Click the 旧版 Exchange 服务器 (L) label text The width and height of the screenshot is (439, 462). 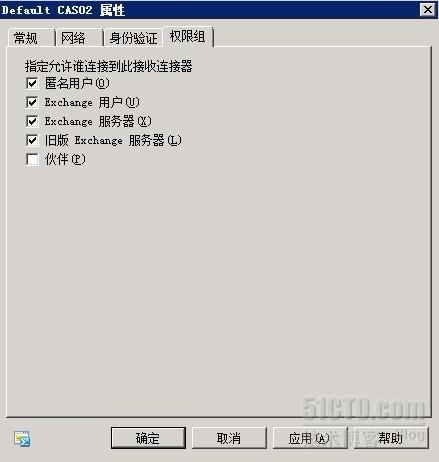pos(113,140)
